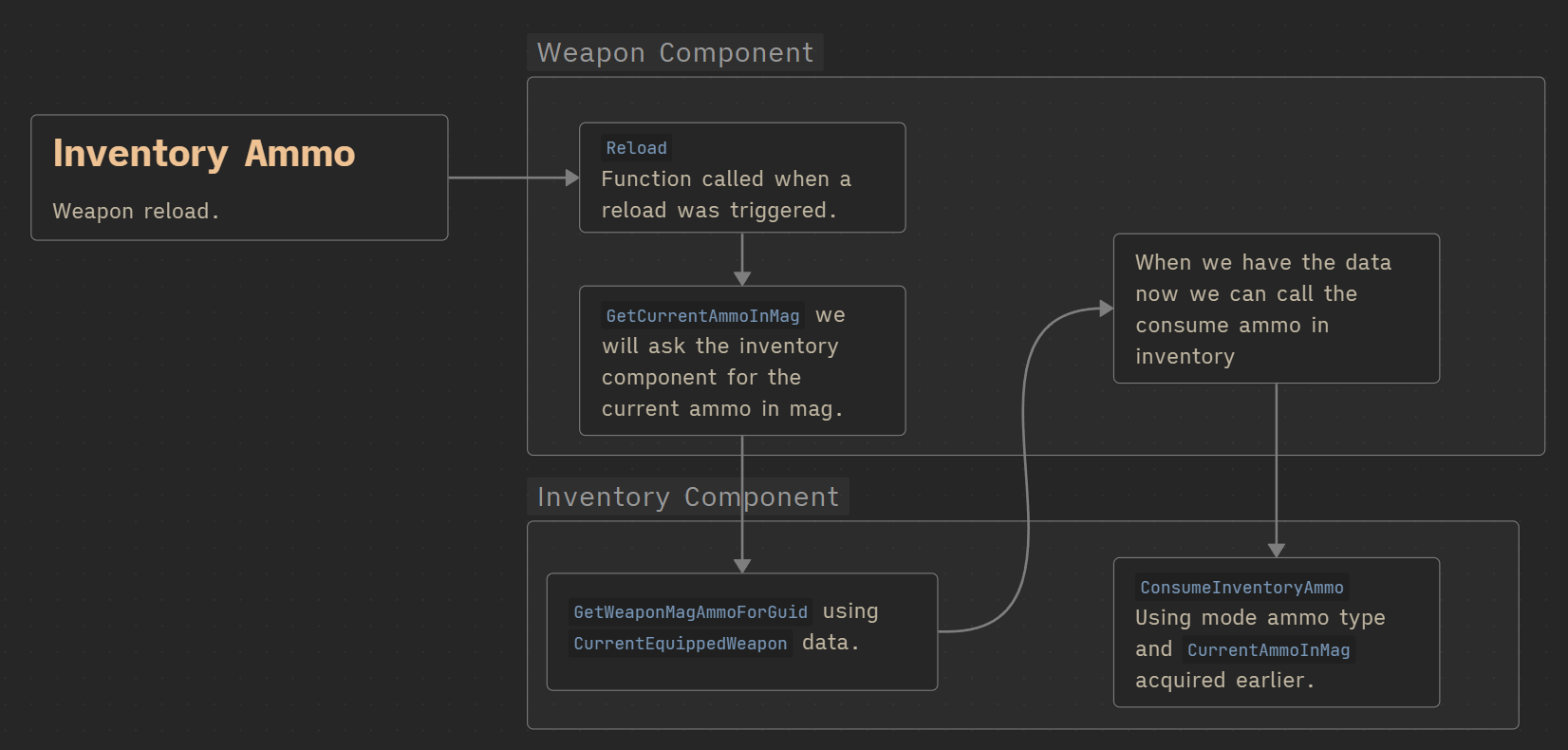Select arrow between Reload and GetCurrentAmmoInMag cards
The height and width of the screenshot is (750, 1568).
[x=742, y=254]
